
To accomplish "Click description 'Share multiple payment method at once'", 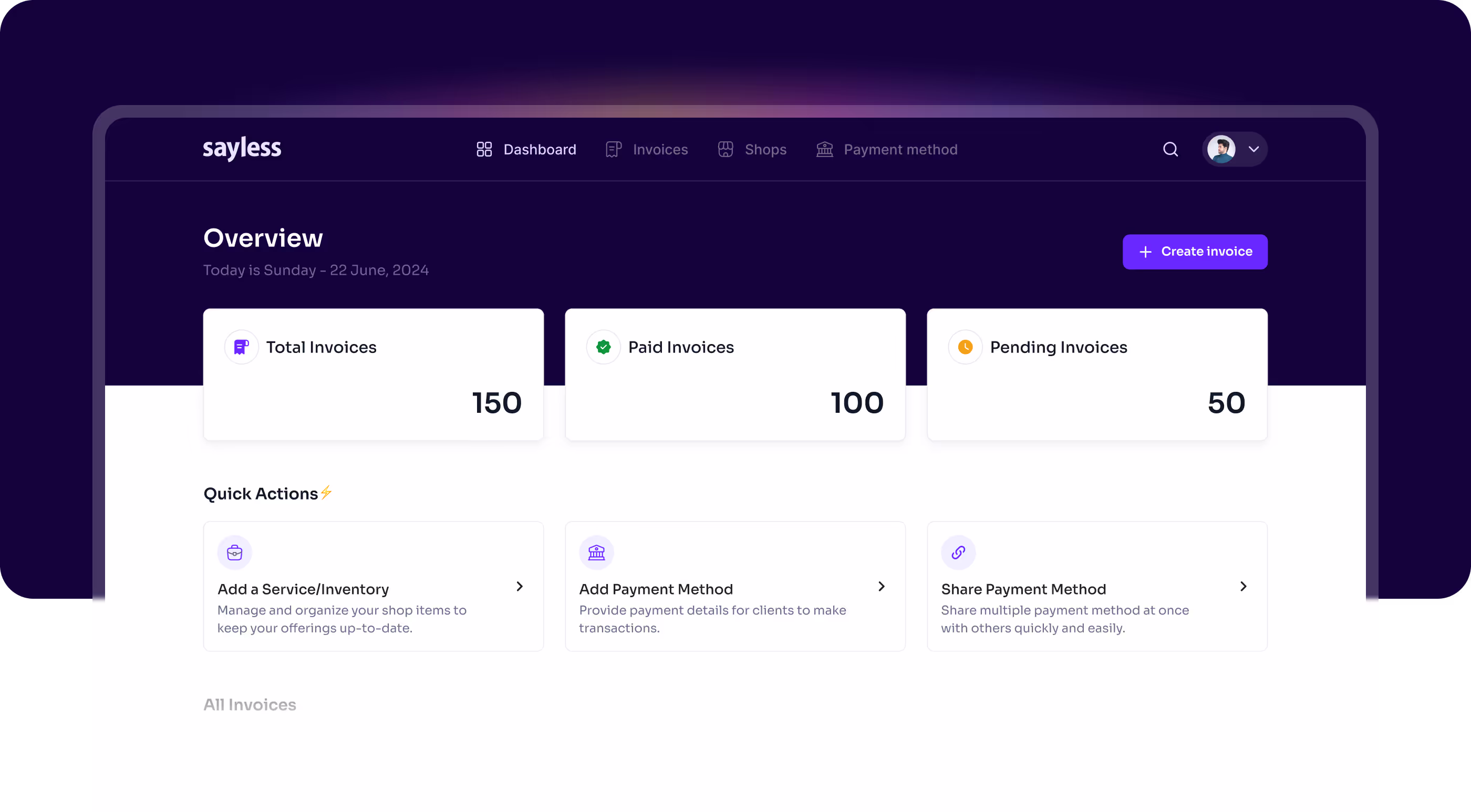I will [1065, 619].
